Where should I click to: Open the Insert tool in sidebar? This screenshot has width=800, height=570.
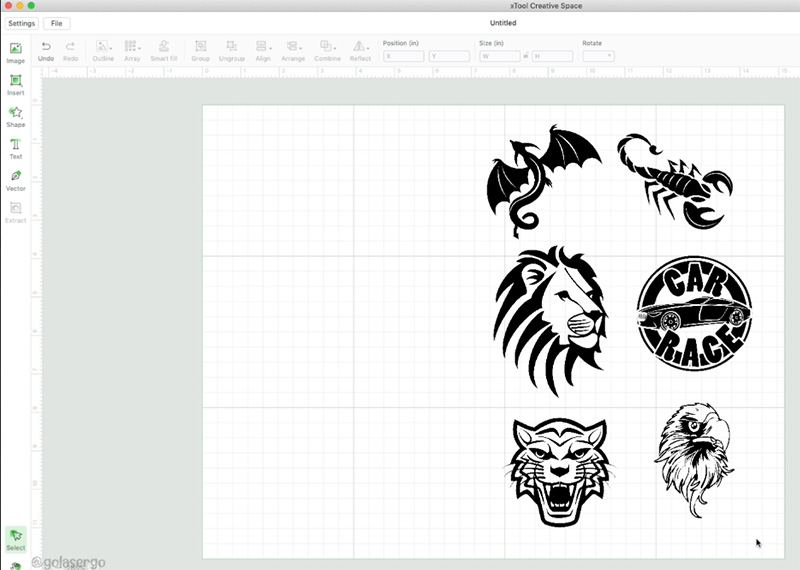coord(16,81)
